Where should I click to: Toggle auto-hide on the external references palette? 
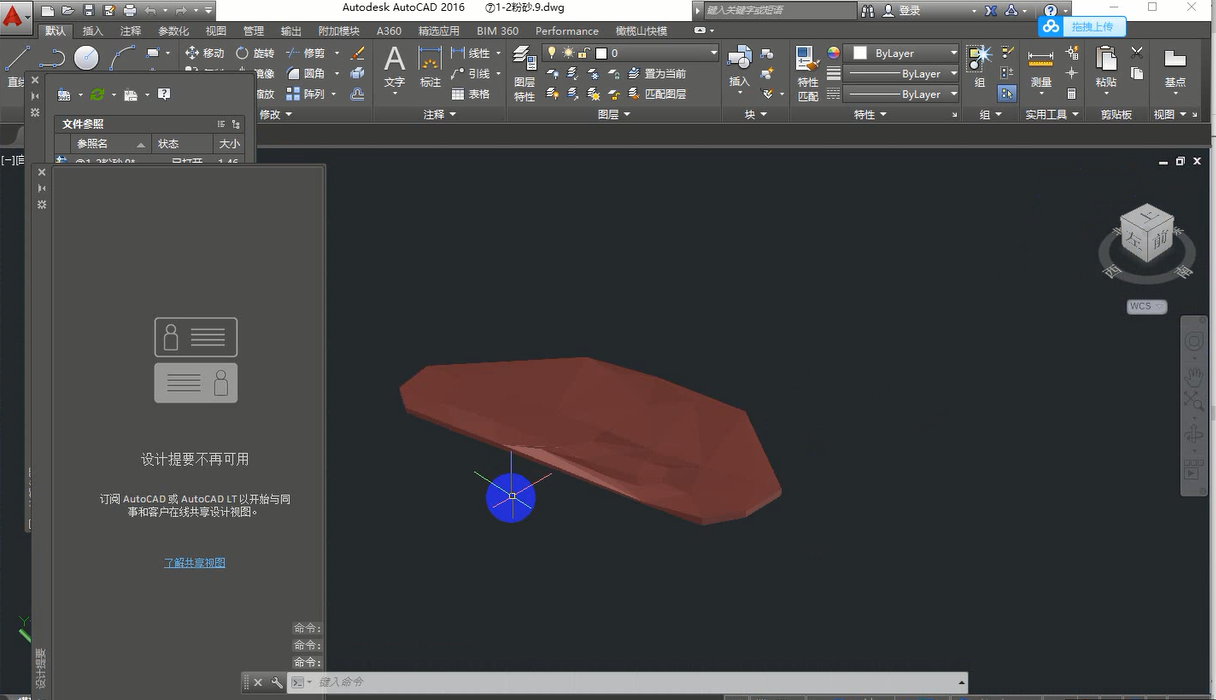coord(35,97)
